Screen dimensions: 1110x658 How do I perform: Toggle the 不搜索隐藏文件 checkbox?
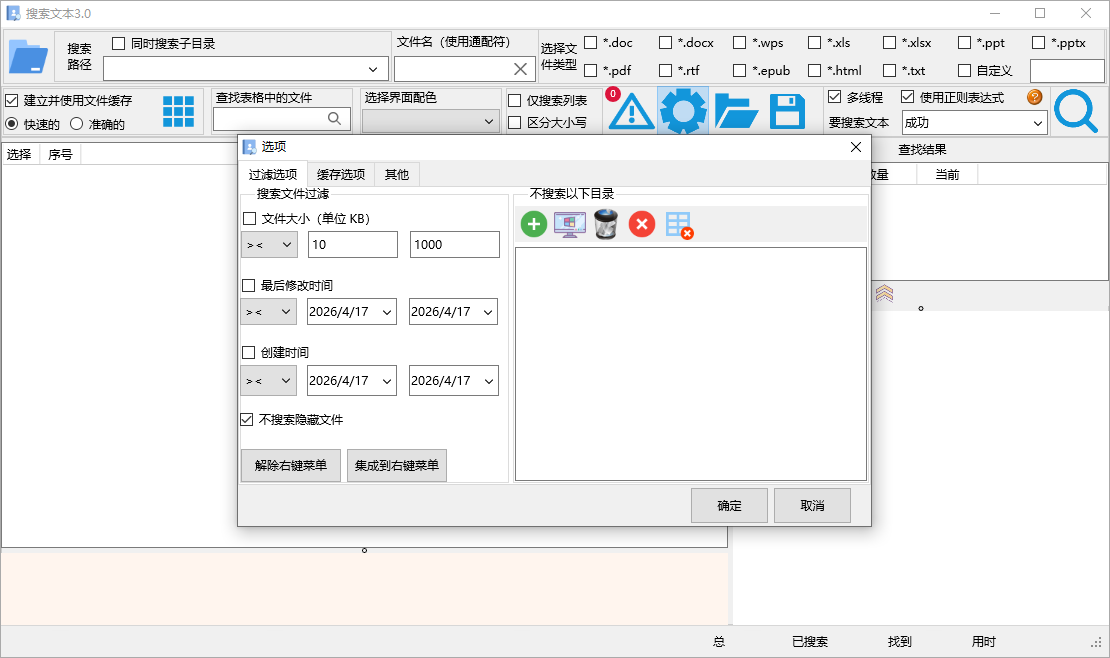247,419
